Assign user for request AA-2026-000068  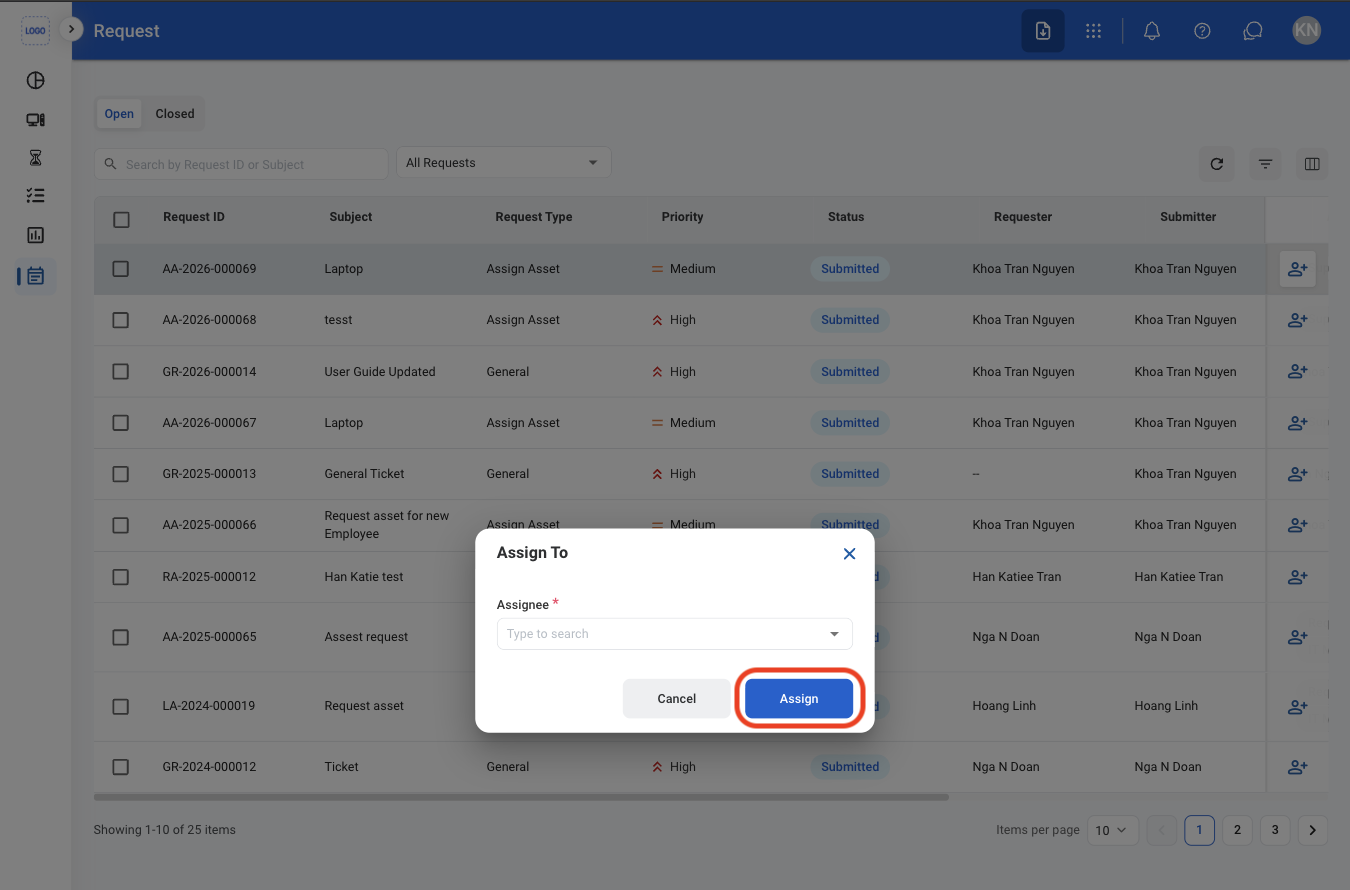point(1297,320)
